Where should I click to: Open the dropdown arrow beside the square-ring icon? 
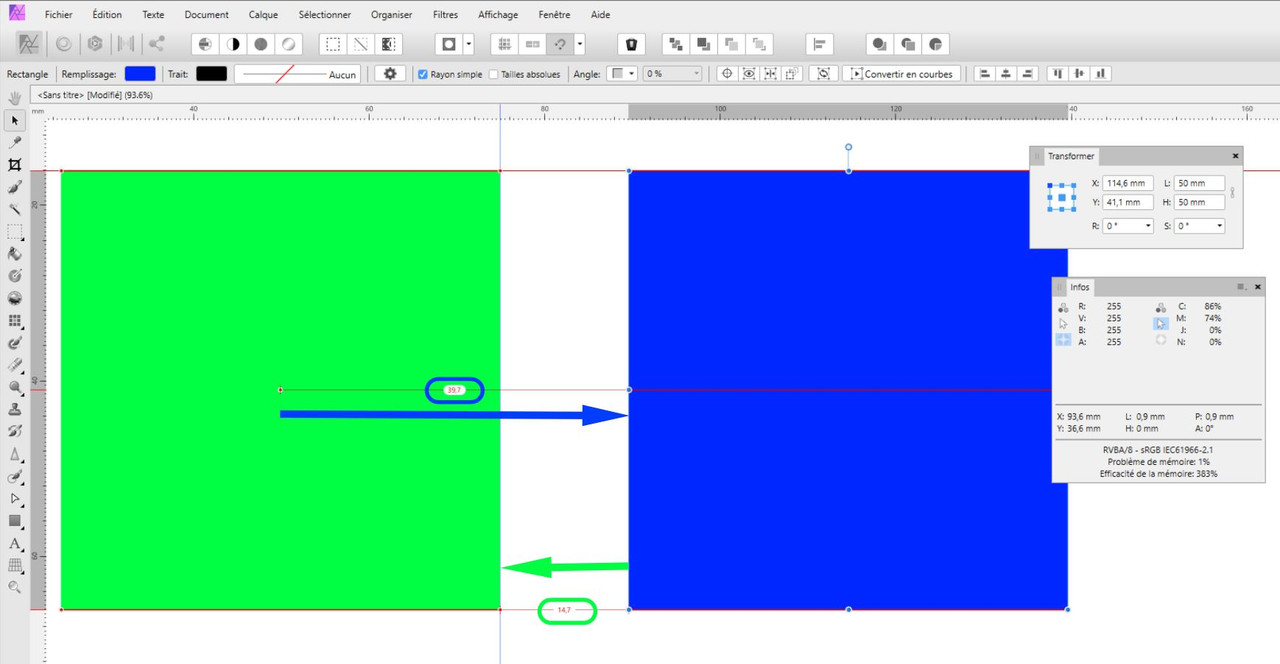467,44
